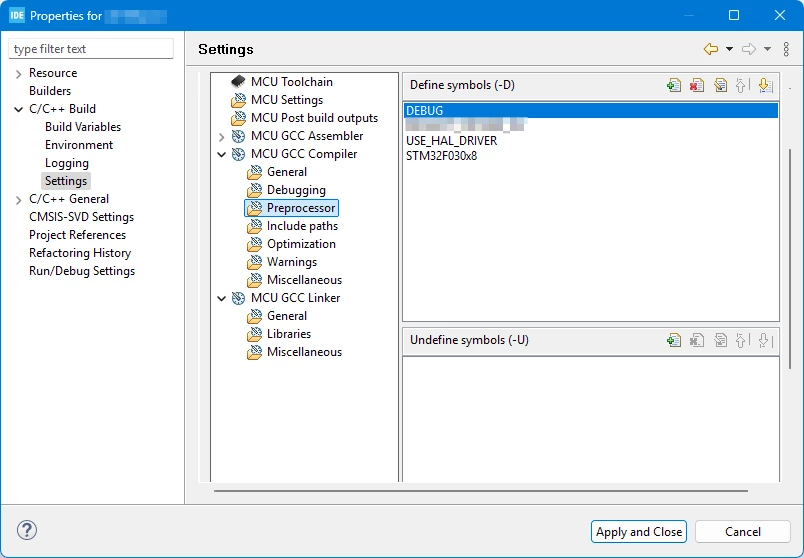
Task: Add a new define symbol entry
Action: click(674, 85)
